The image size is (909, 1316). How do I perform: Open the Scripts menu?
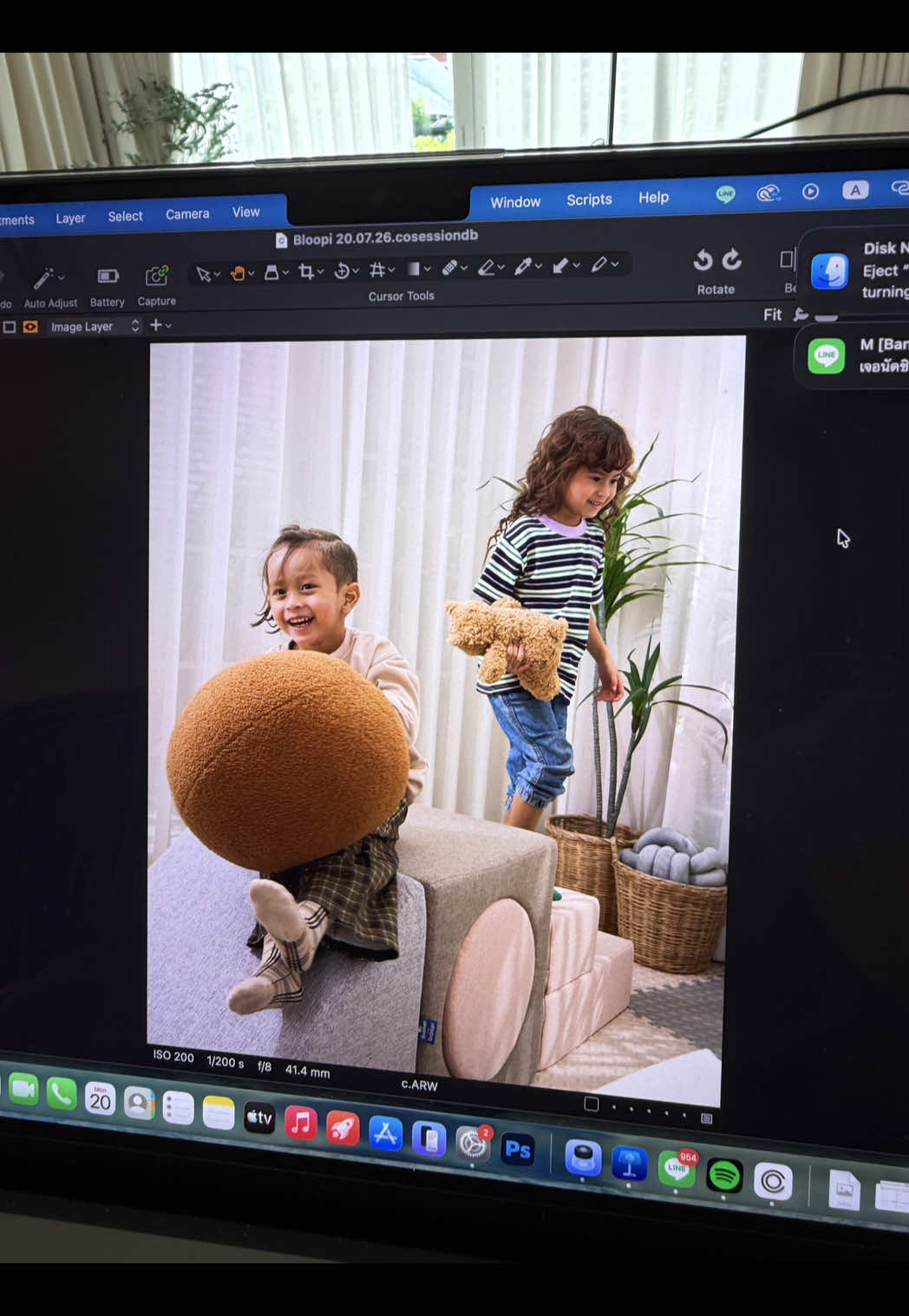click(589, 199)
